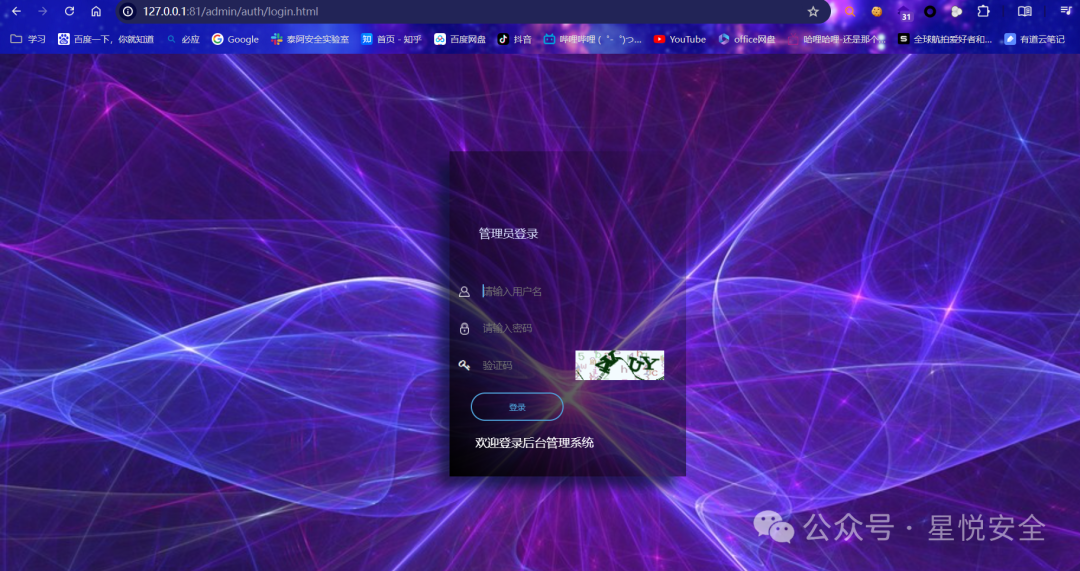
Task: Open the cookie extension
Action: coord(877,11)
